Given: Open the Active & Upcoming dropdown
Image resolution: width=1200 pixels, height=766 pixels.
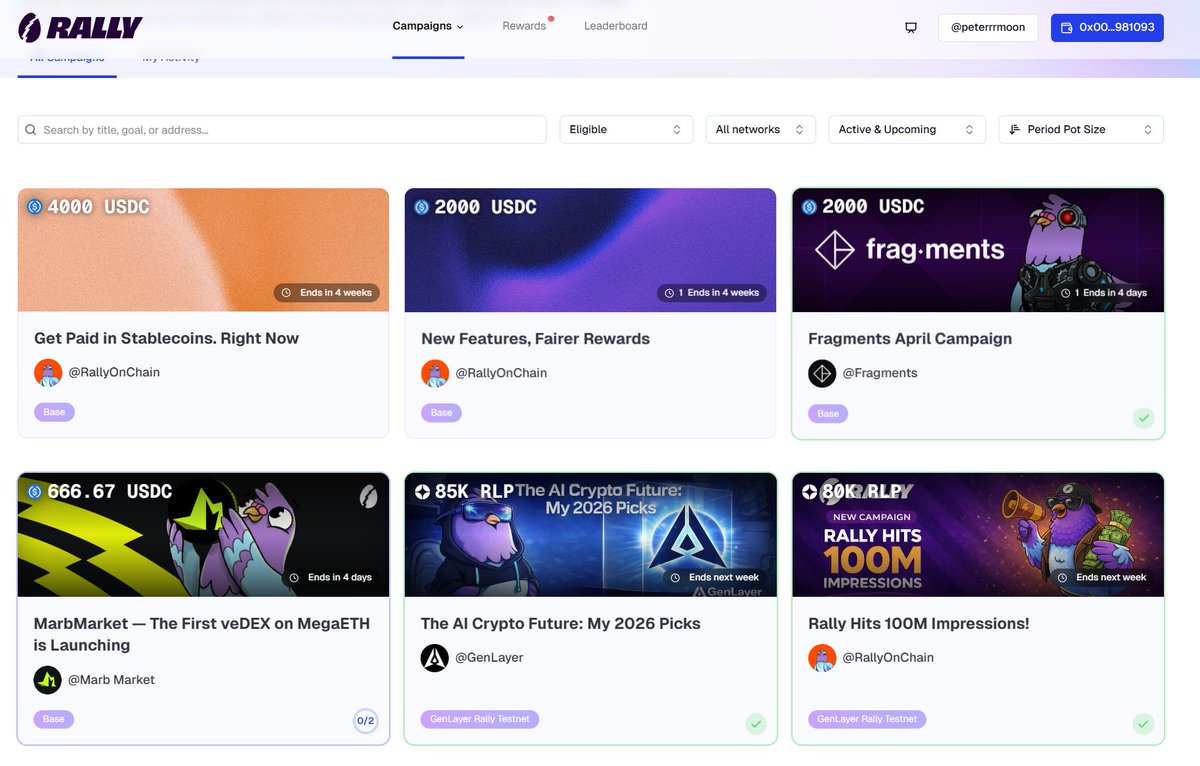Looking at the screenshot, I should click(x=907, y=130).
